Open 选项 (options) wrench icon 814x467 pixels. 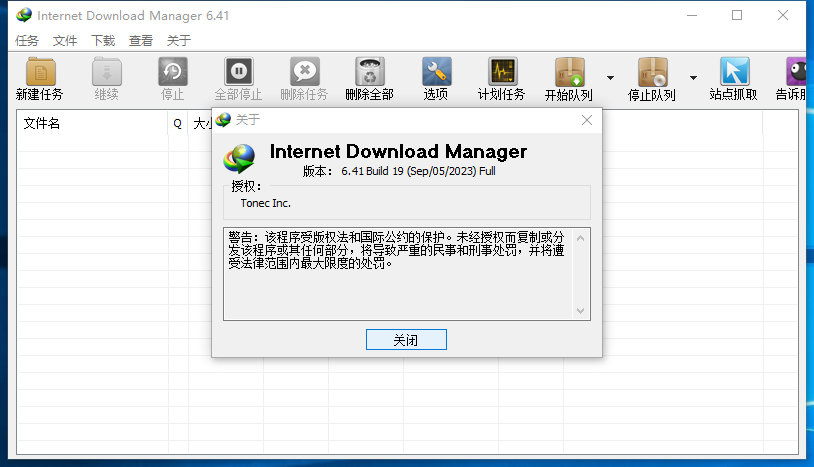click(436, 72)
